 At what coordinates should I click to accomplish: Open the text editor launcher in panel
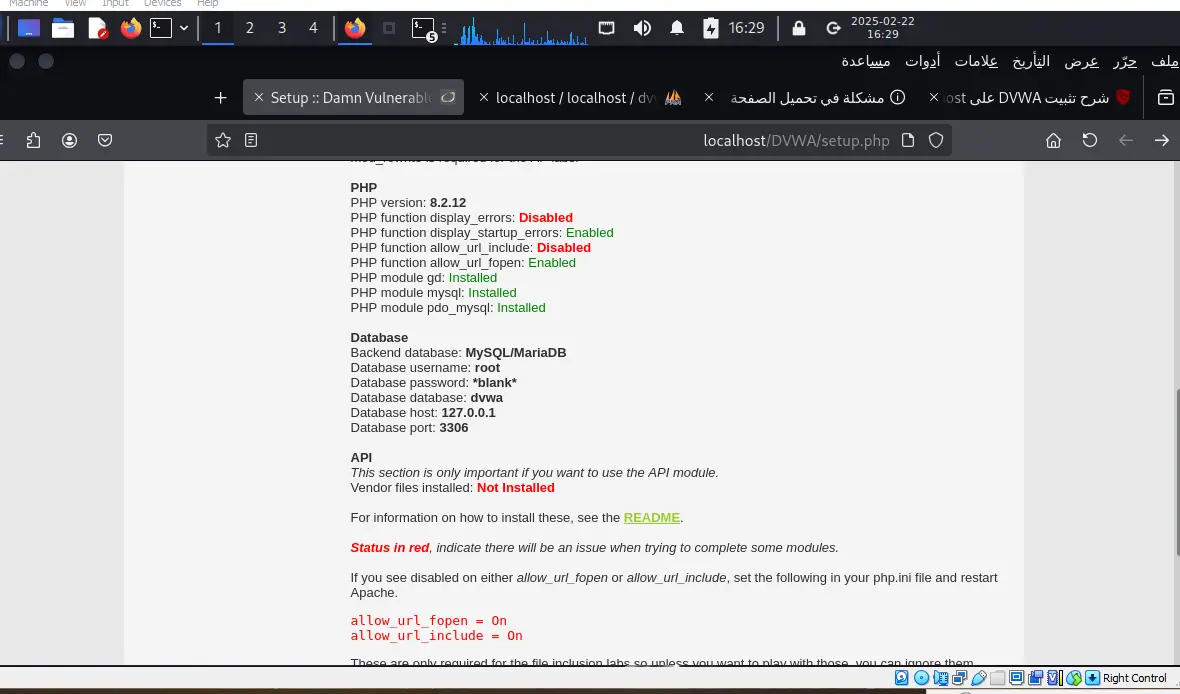tap(98, 29)
